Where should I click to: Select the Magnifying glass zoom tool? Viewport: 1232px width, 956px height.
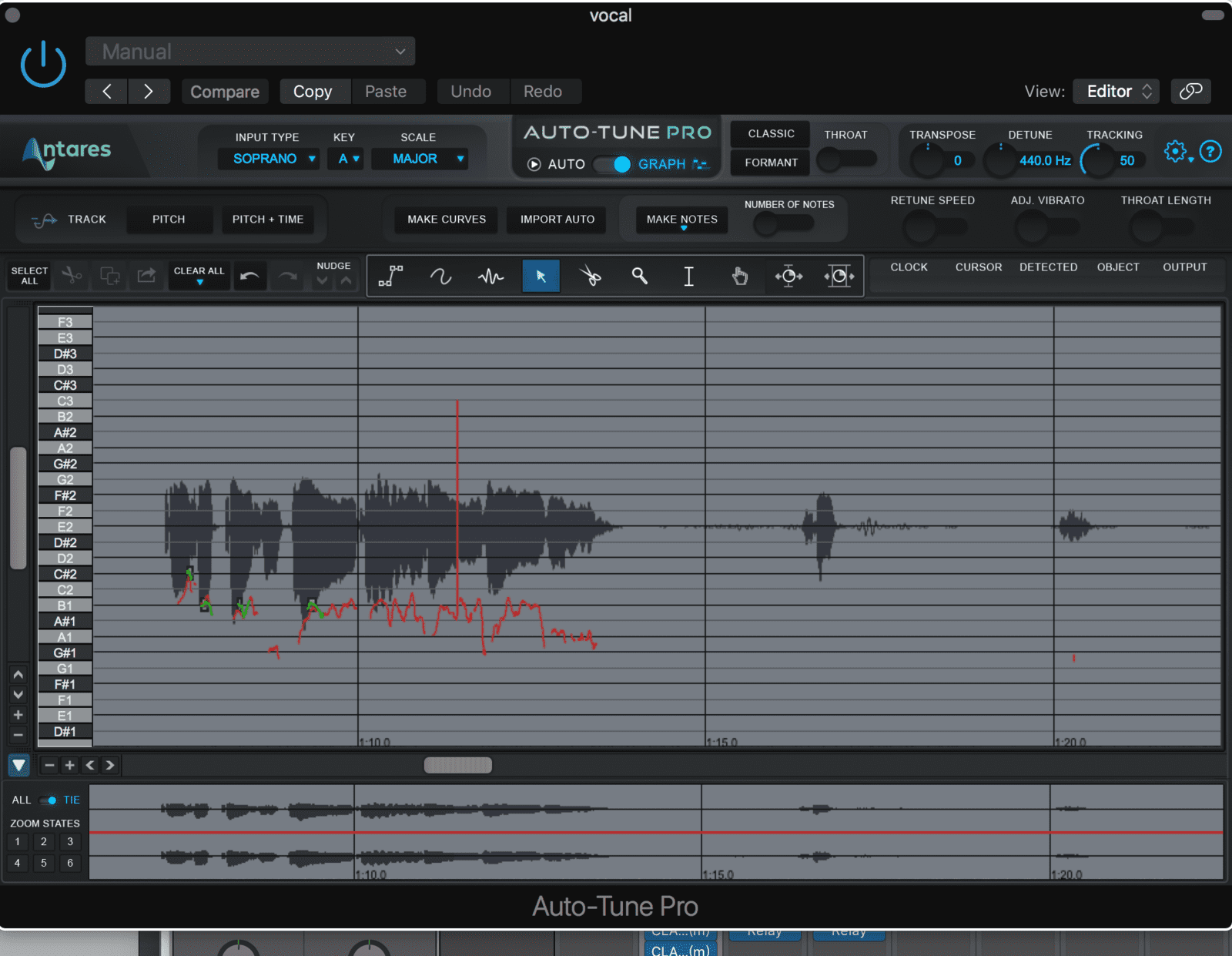tap(640, 276)
